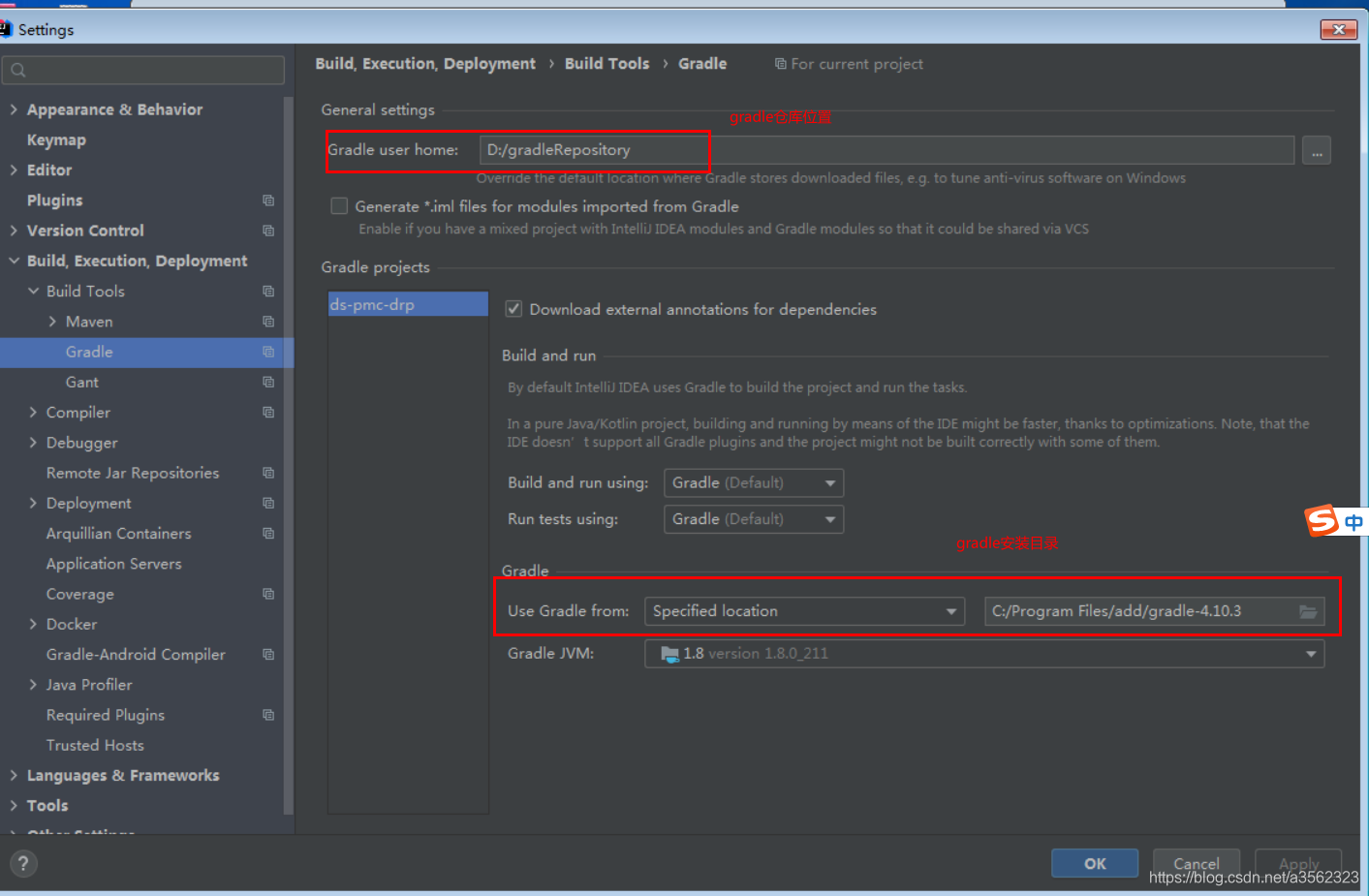Click Build, Execution, Deployment breadcrumb
The height and width of the screenshot is (896, 1369).
click(x=425, y=64)
